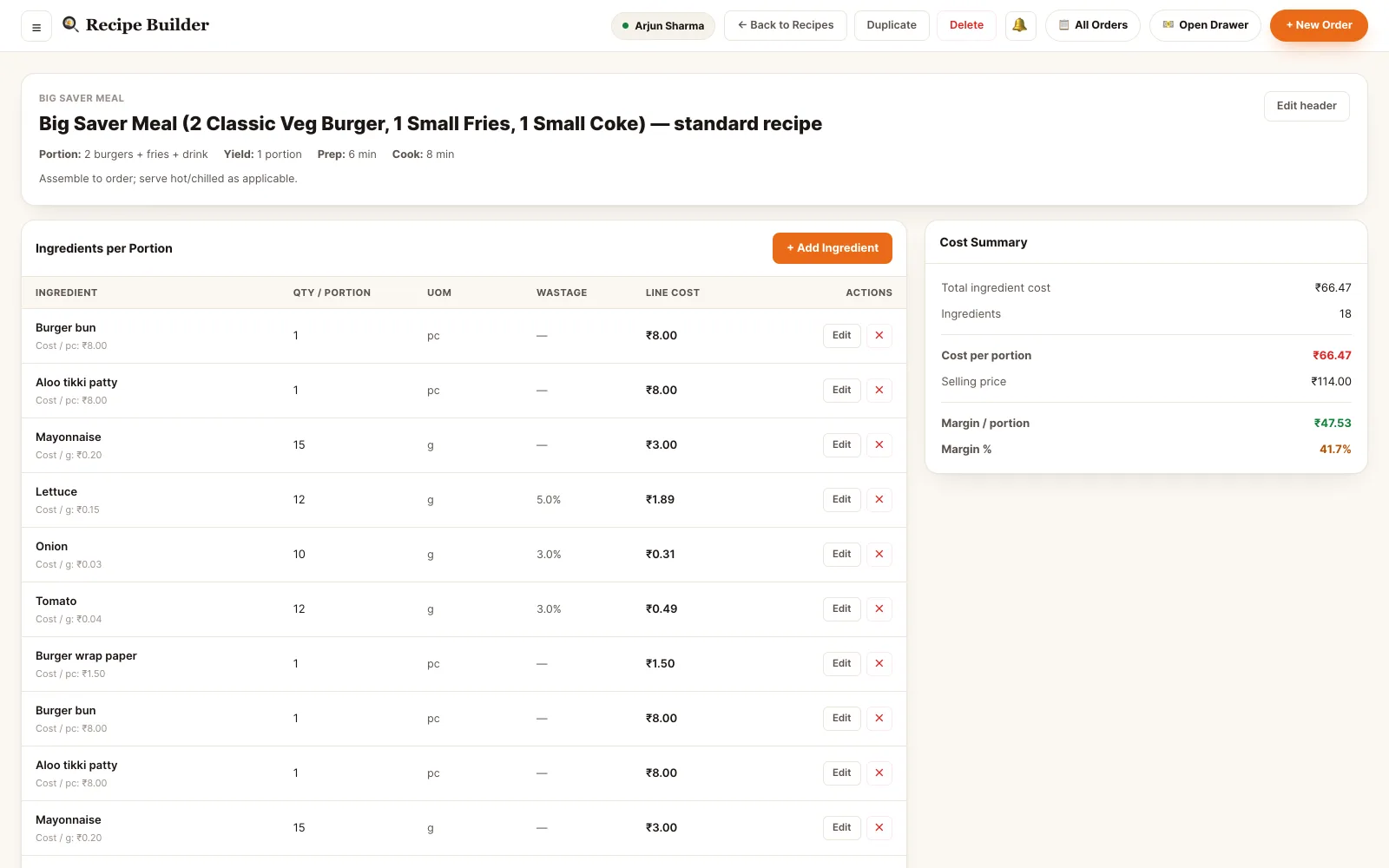Click the Recipe Builder logo icon

point(70,25)
